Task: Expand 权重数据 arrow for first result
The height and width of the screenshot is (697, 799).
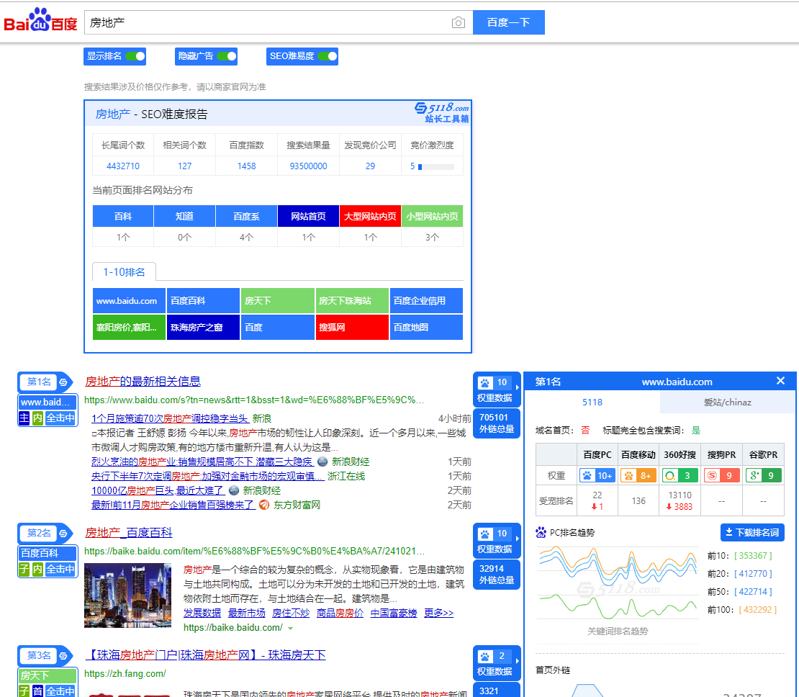Action: click(x=517, y=388)
